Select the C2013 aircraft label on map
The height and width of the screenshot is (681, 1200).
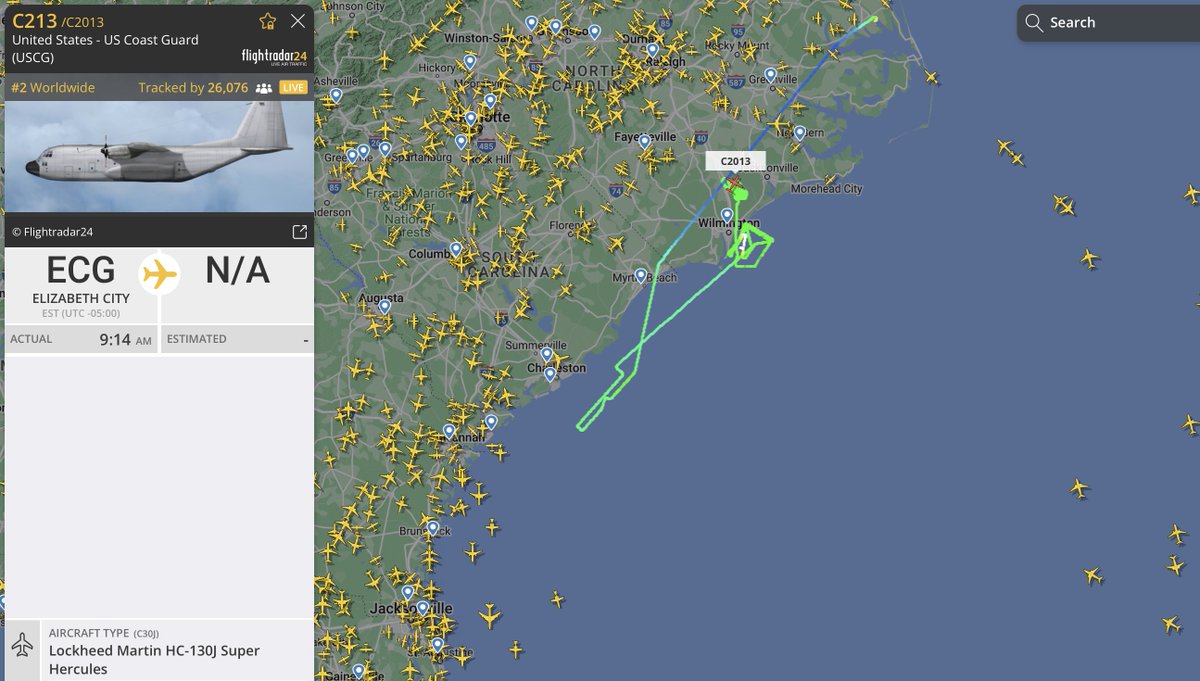735,161
